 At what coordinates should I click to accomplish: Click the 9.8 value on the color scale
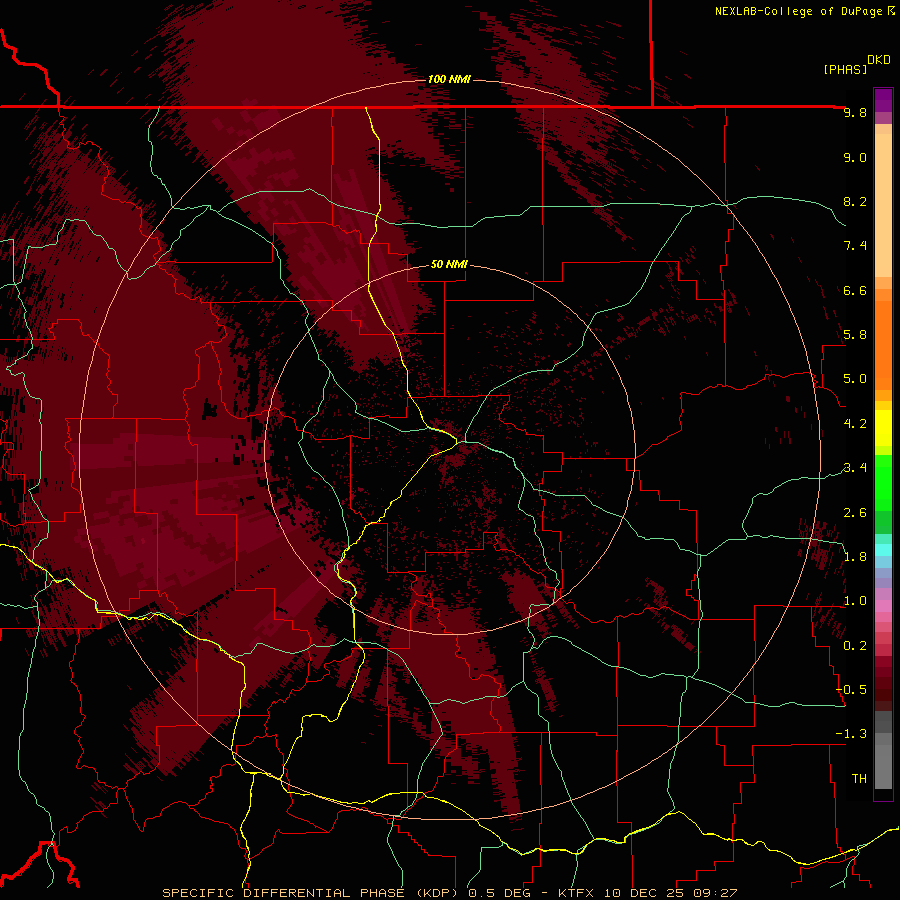(855, 113)
